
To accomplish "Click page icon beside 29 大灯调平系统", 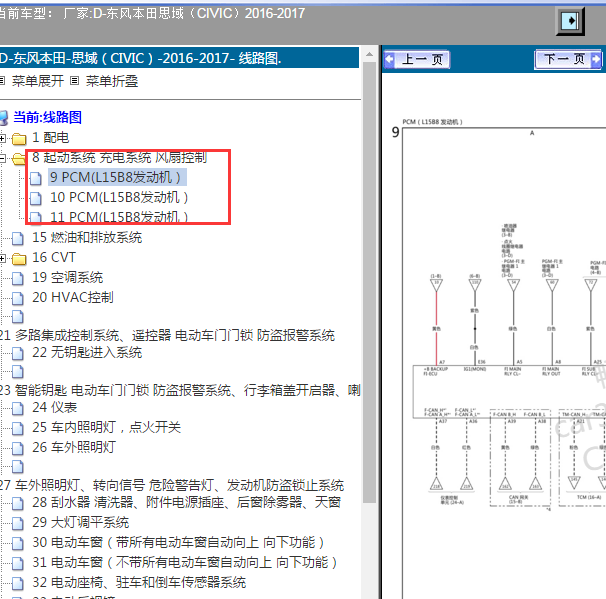I will tap(18, 524).
